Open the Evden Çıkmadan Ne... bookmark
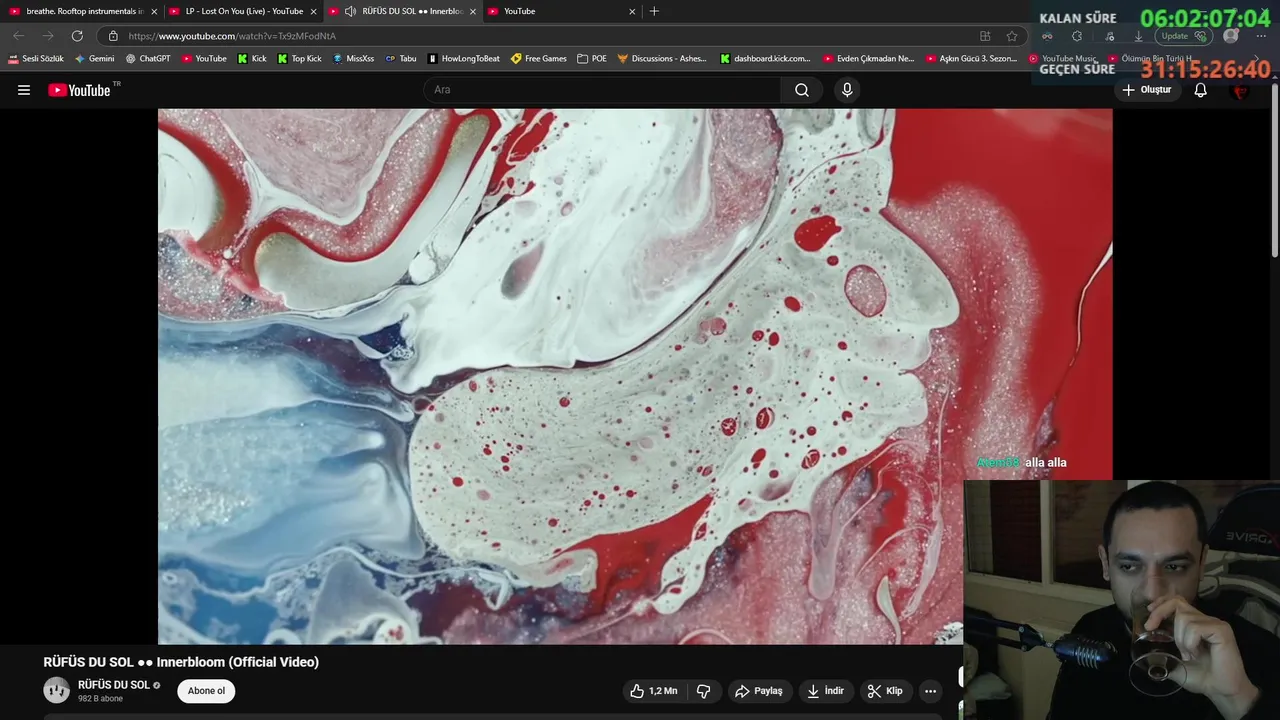 [868, 59]
